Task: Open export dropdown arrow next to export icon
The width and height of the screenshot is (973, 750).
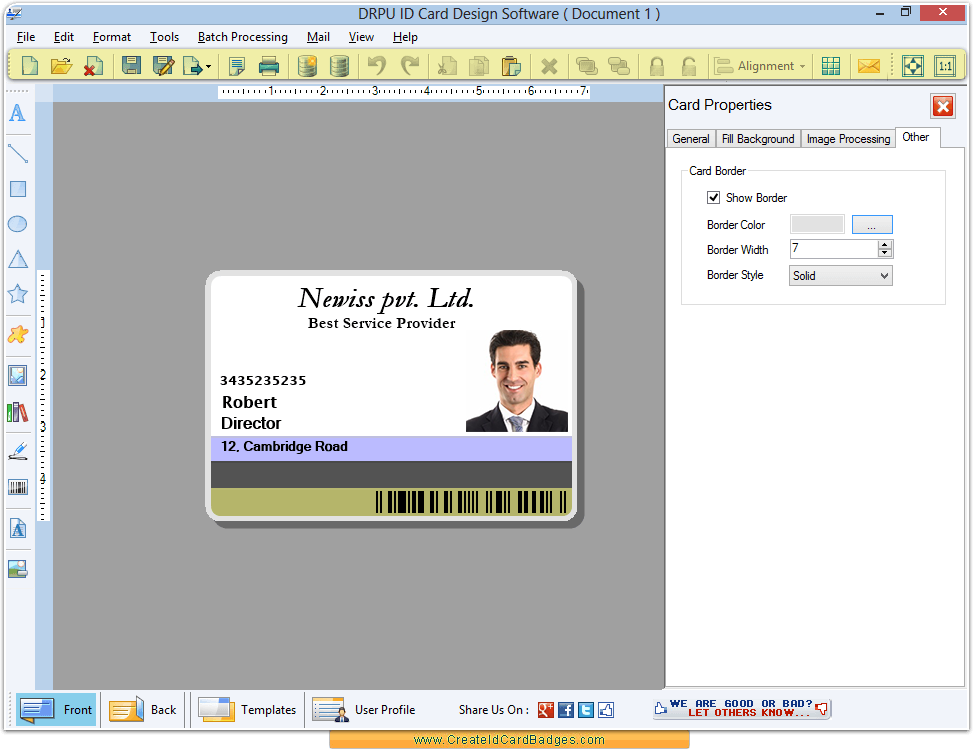Action: coord(208,66)
